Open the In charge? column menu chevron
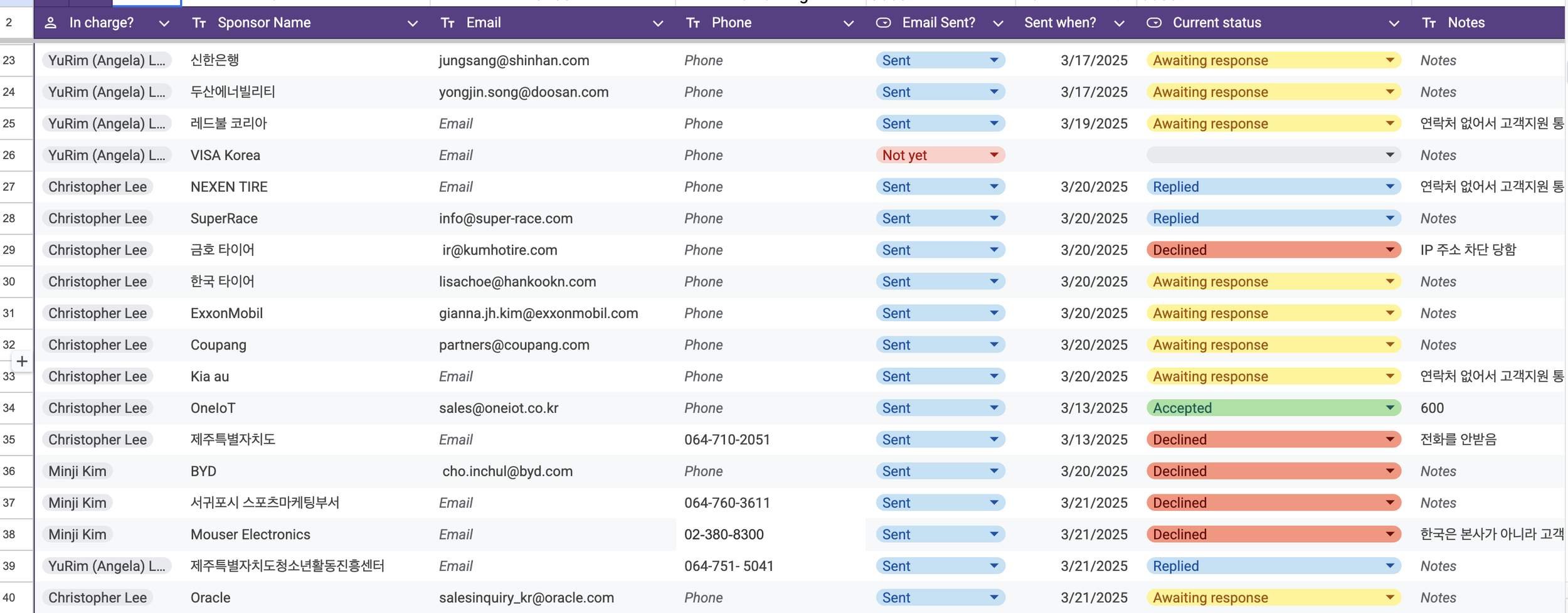 164,24
